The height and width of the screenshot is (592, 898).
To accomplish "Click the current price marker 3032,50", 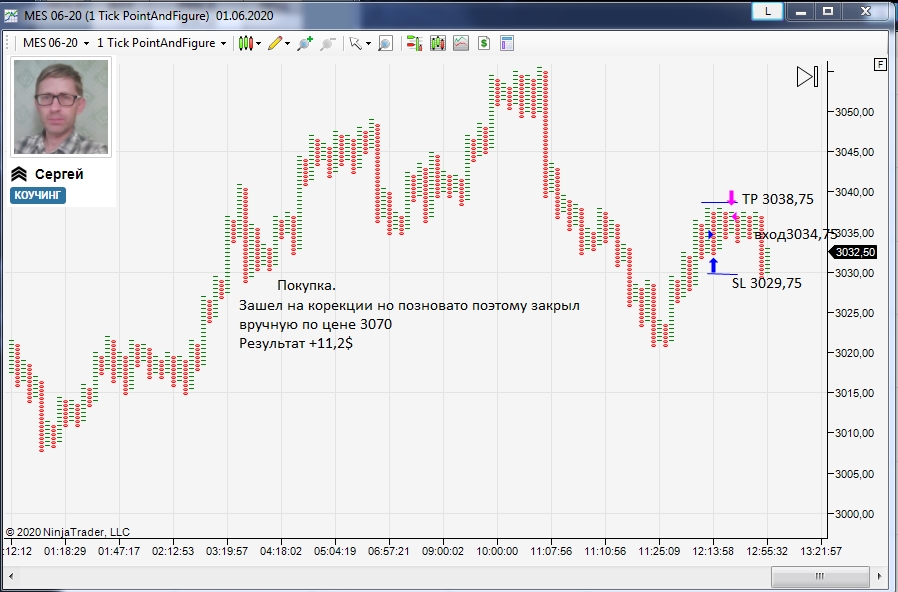I will [x=855, y=252].
